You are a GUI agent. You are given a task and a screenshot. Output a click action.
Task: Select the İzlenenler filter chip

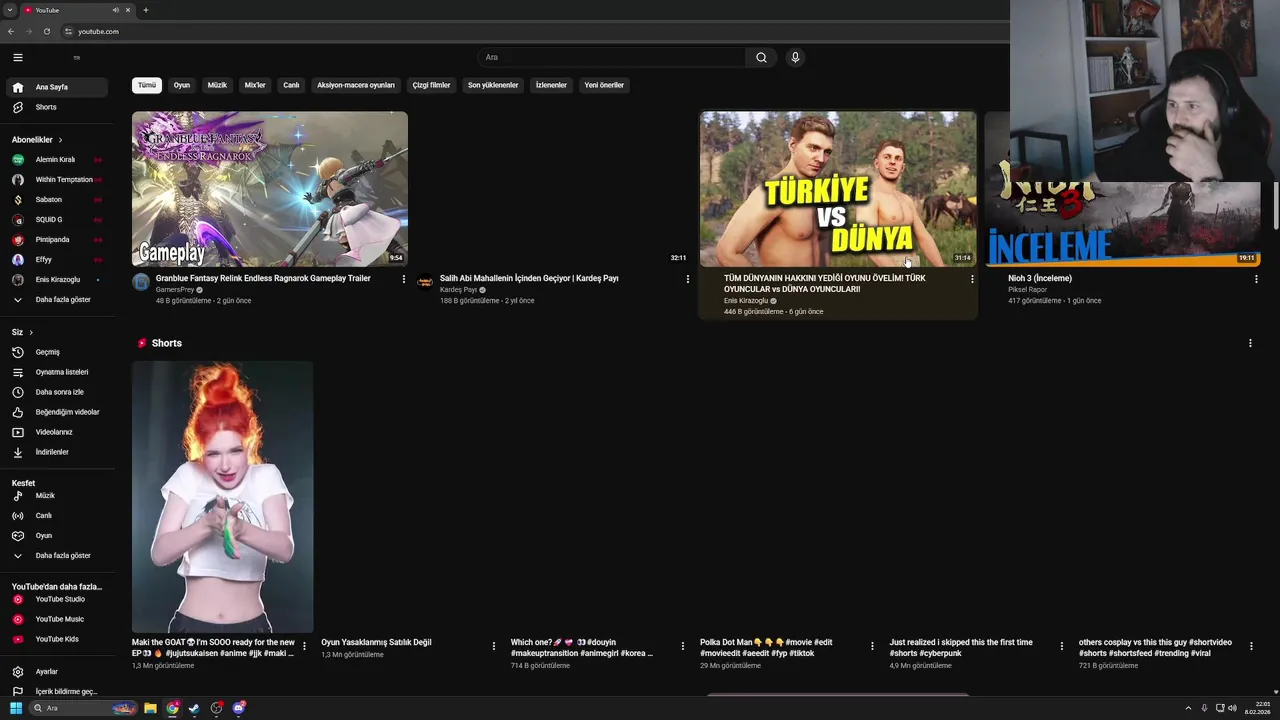point(551,85)
